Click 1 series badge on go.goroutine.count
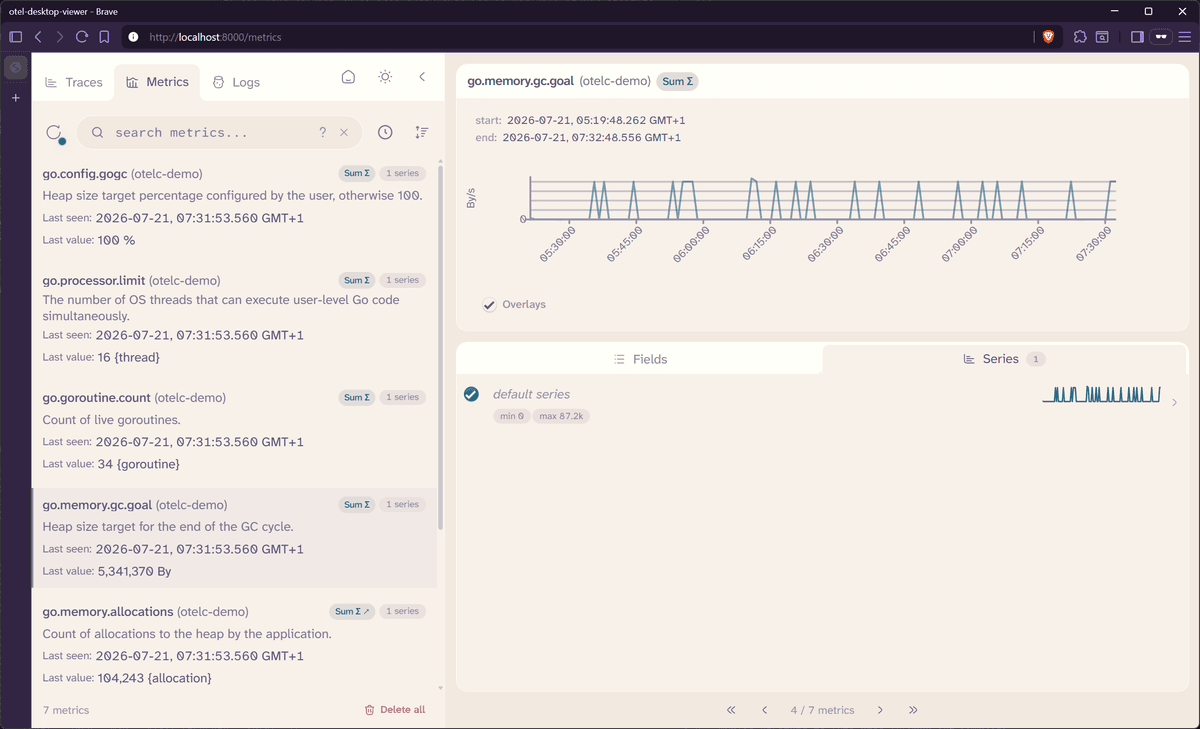1200x729 pixels. 403,397
